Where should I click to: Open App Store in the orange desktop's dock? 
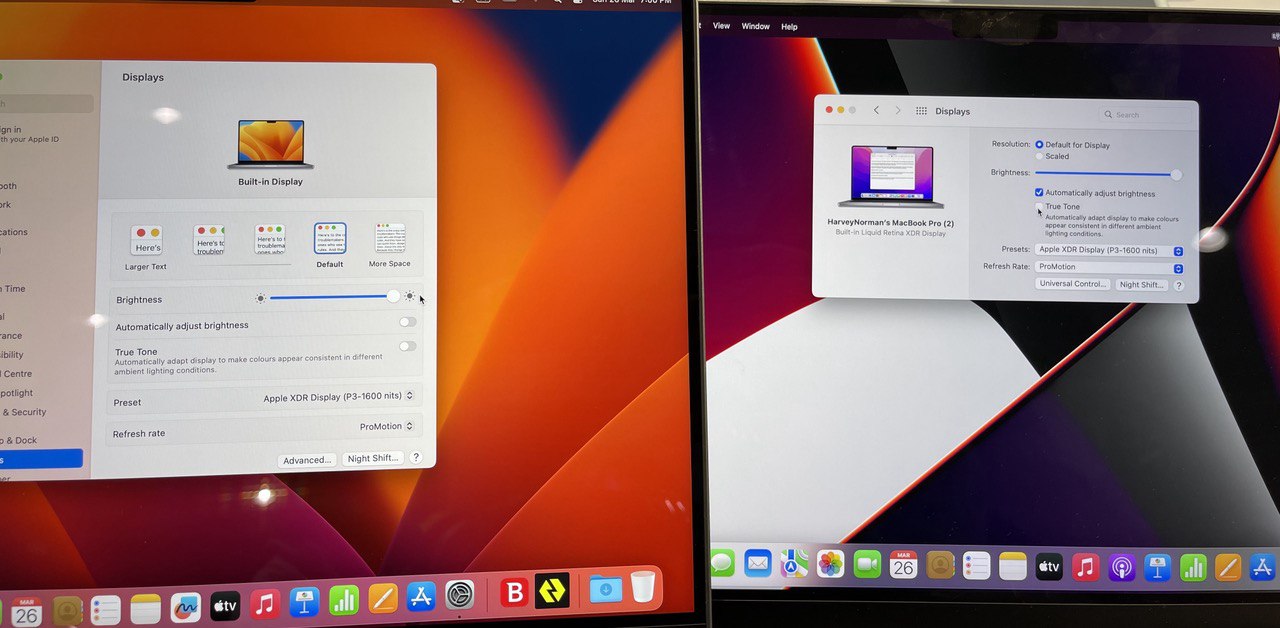coord(421,597)
